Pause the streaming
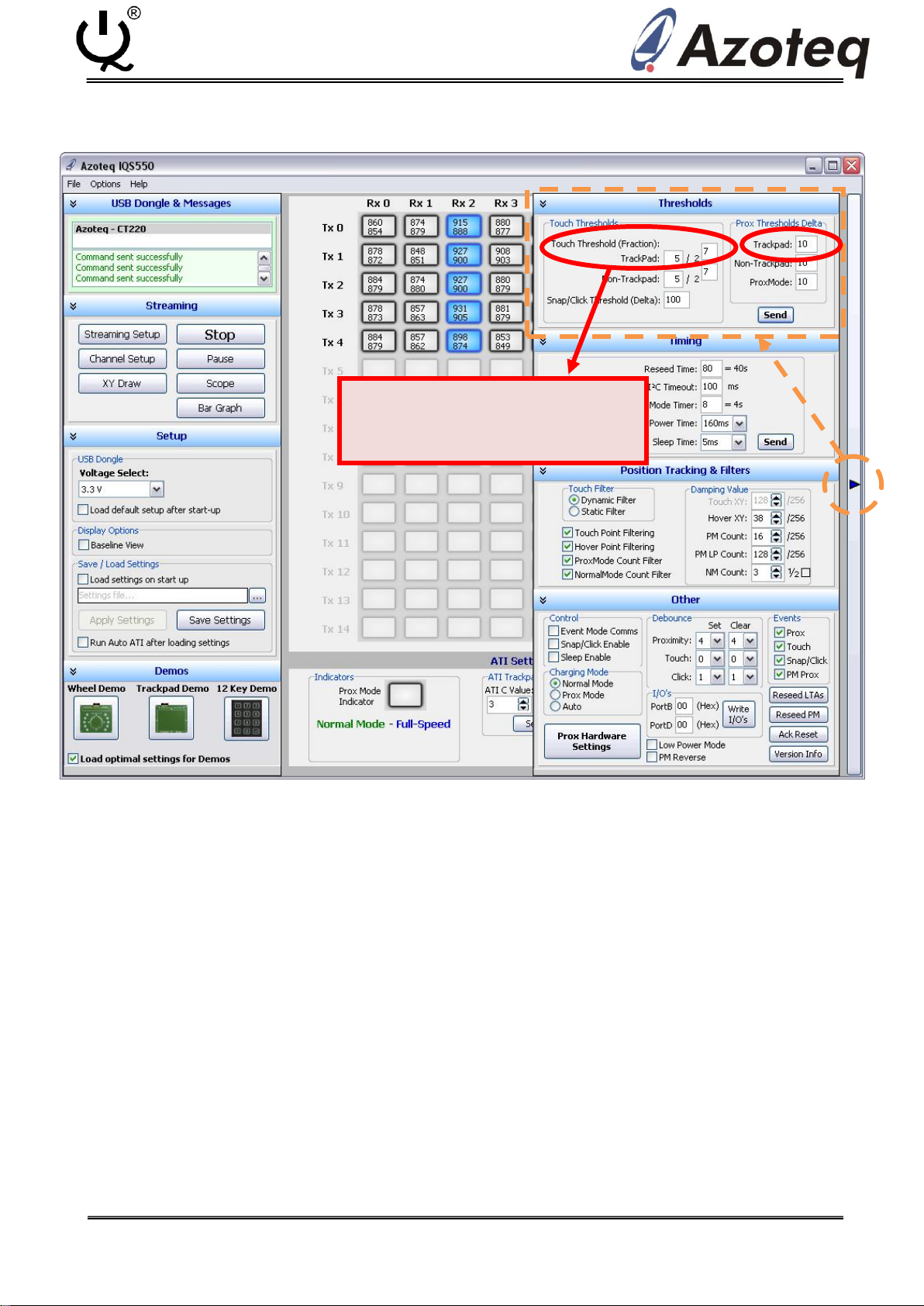 pos(220,359)
